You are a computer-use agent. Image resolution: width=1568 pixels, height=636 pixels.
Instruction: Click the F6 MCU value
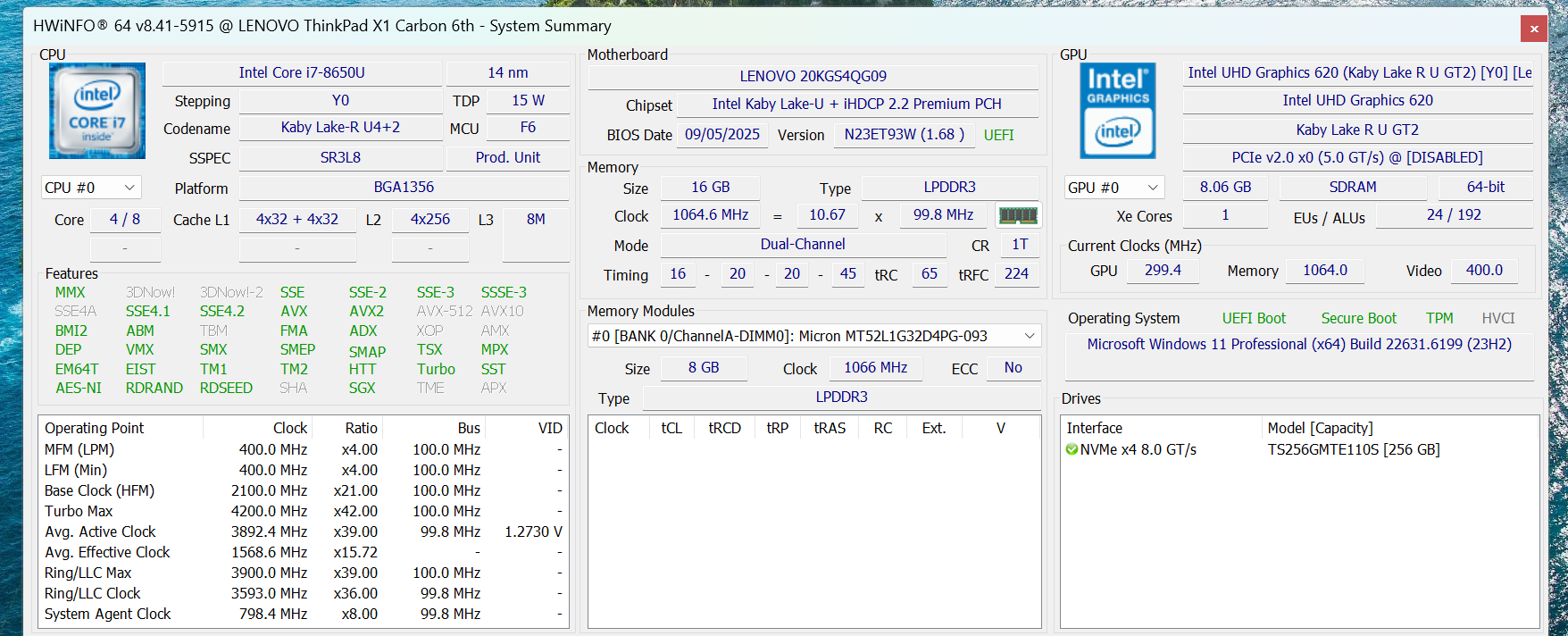tap(528, 128)
